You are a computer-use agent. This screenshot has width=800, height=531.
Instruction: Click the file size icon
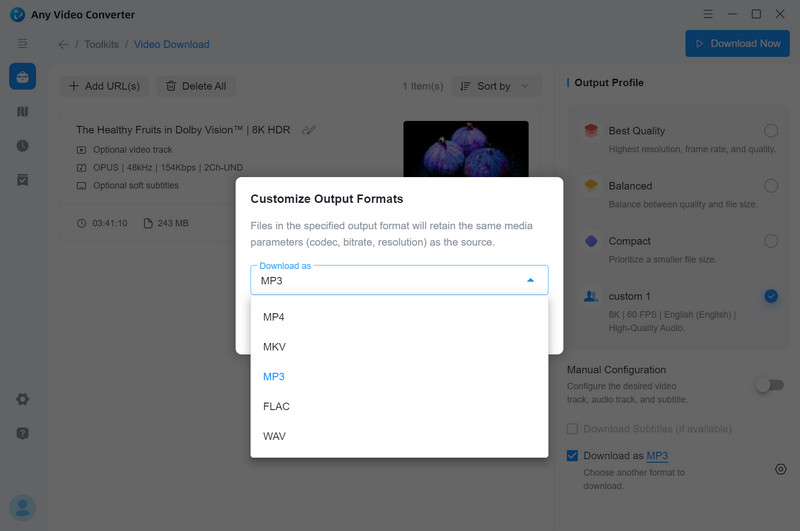pyautogui.click(x=148, y=223)
